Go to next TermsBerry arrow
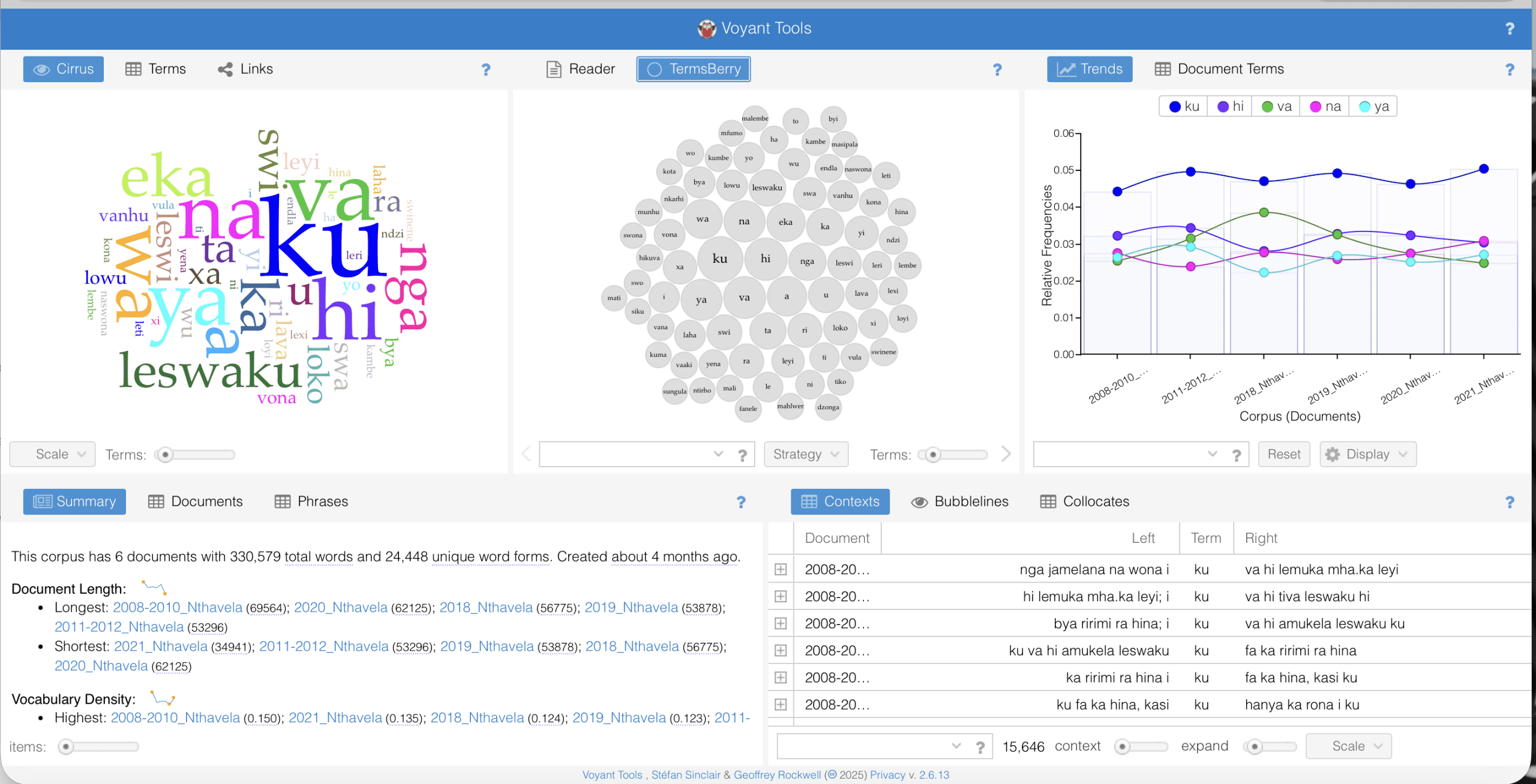This screenshot has width=1536, height=784. tap(1006, 454)
